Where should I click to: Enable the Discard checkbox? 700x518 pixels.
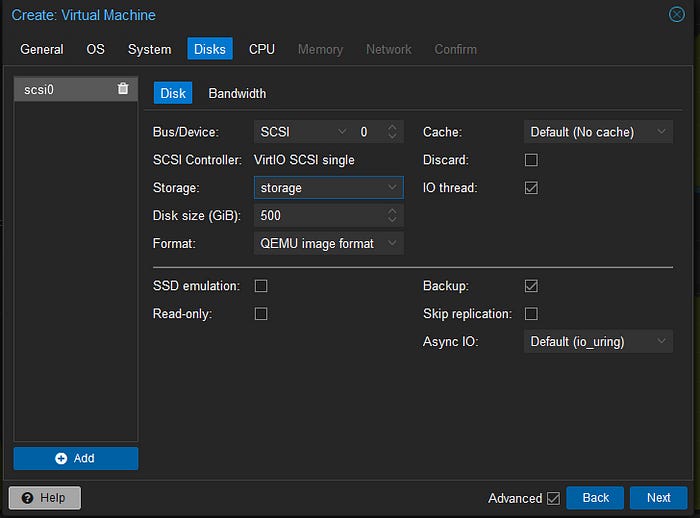531,160
